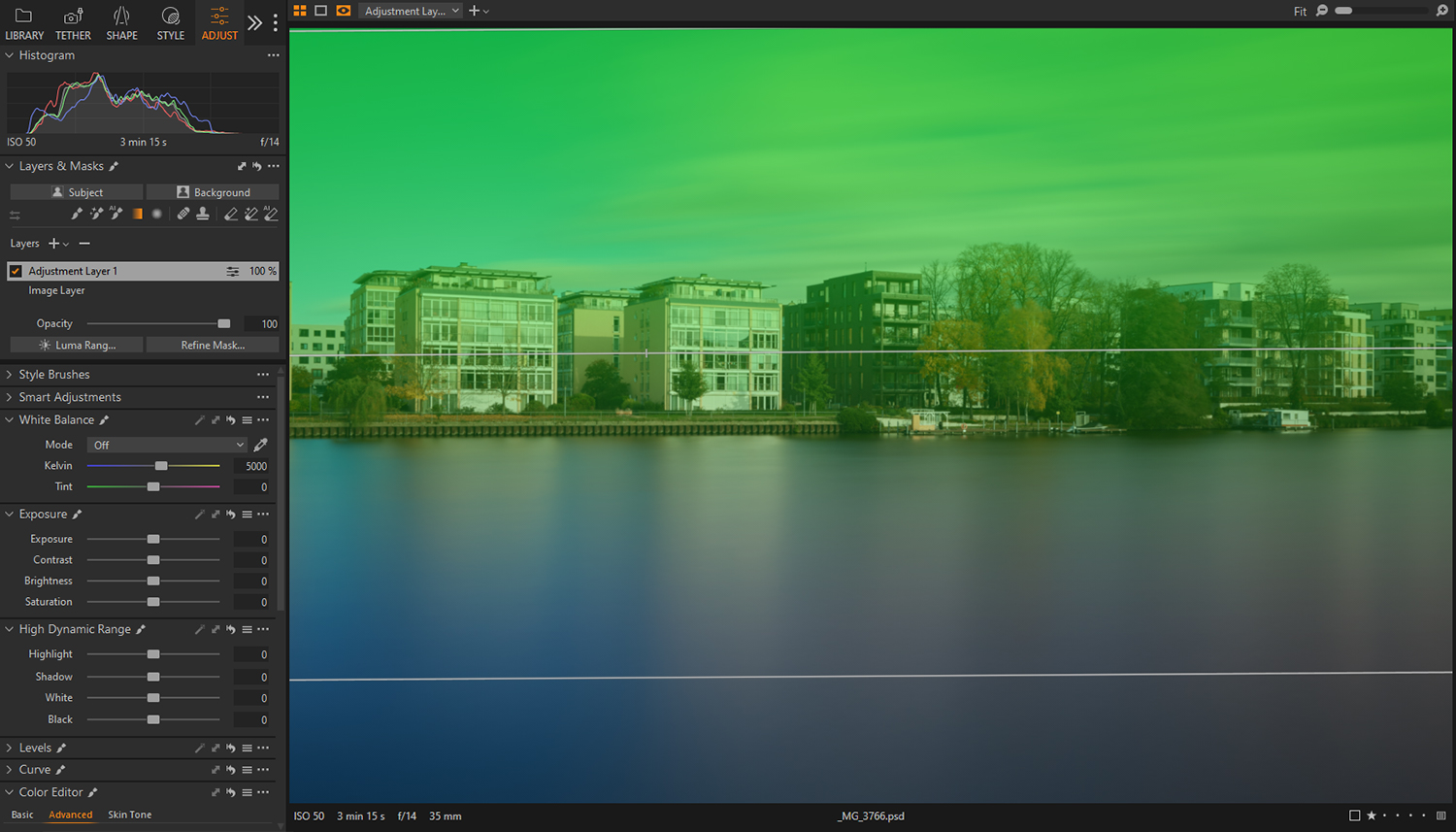This screenshot has width=1456, height=832.
Task: Reset the White Balance tool
Action: pyautogui.click(x=231, y=420)
